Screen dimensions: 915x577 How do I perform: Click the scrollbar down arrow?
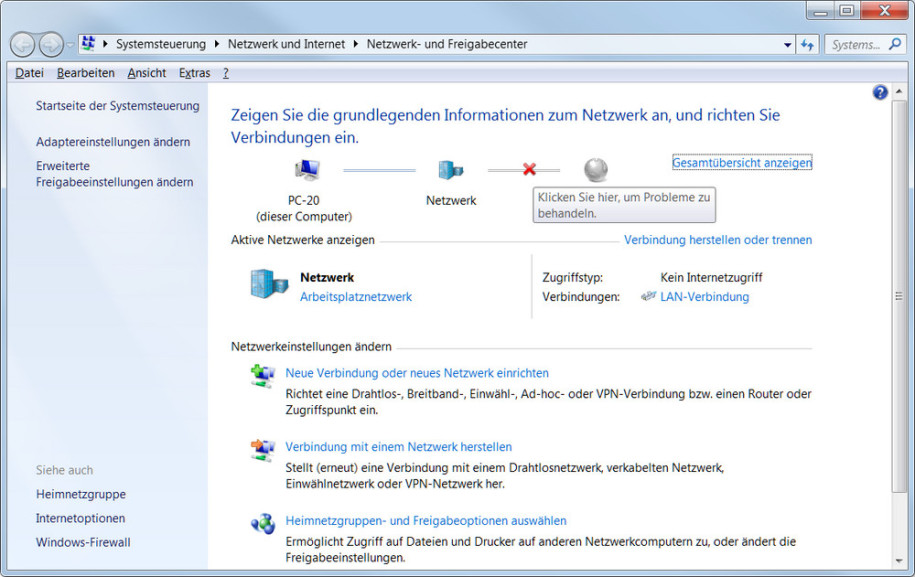coord(899,561)
